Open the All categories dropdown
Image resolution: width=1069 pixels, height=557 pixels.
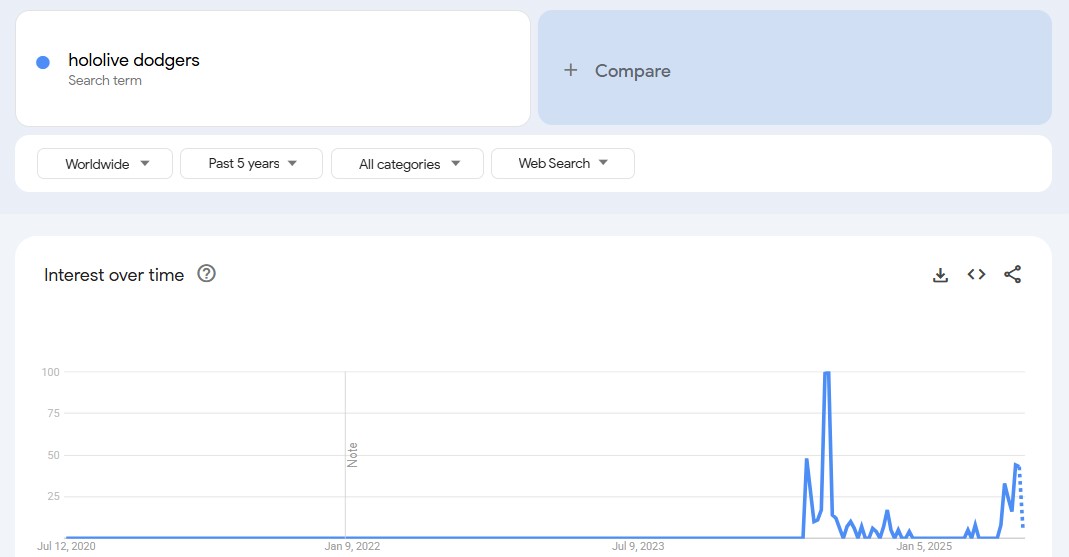pos(408,164)
